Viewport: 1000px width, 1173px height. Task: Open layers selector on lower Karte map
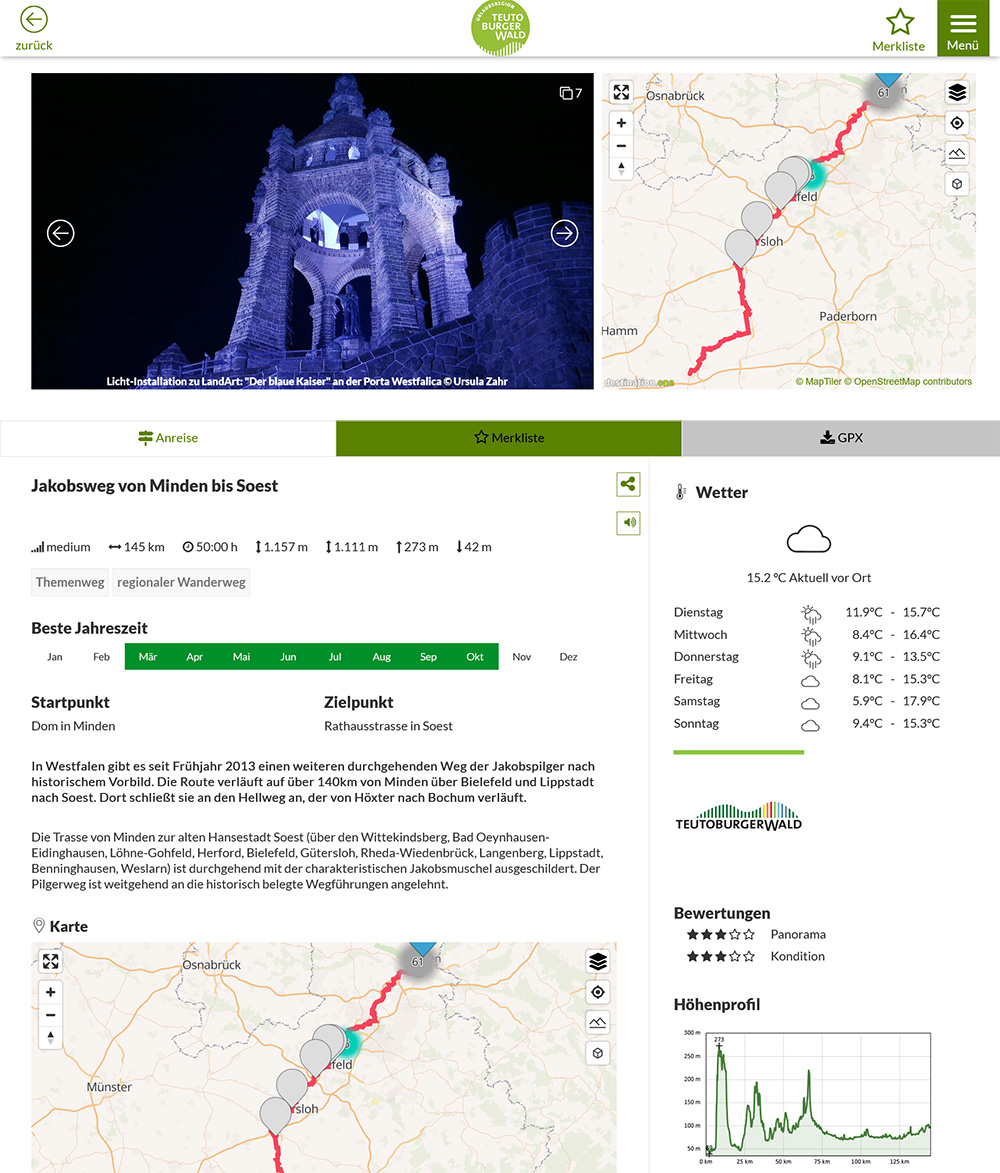597,962
